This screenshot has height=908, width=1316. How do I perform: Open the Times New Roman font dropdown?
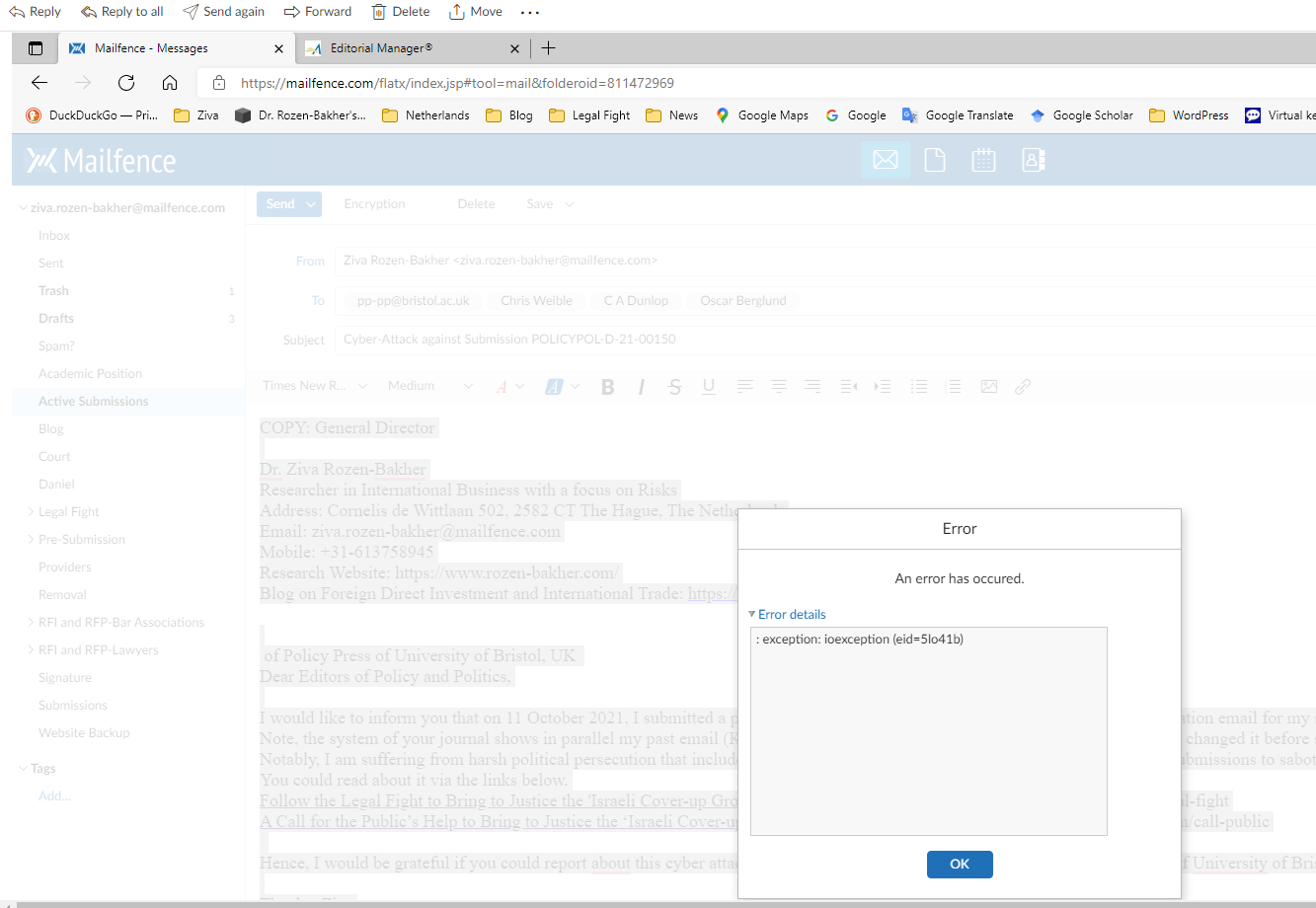coord(315,386)
